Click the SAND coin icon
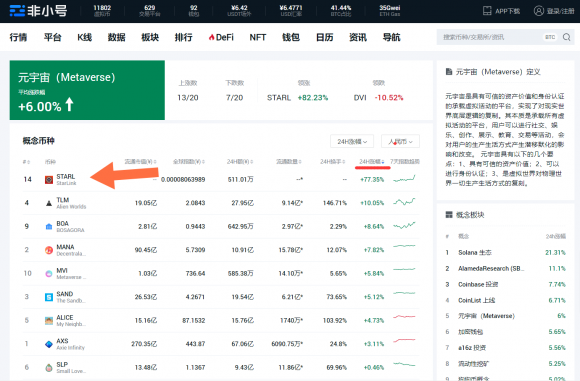The height and width of the screenshot is (381, 580). tap(49, 297)
